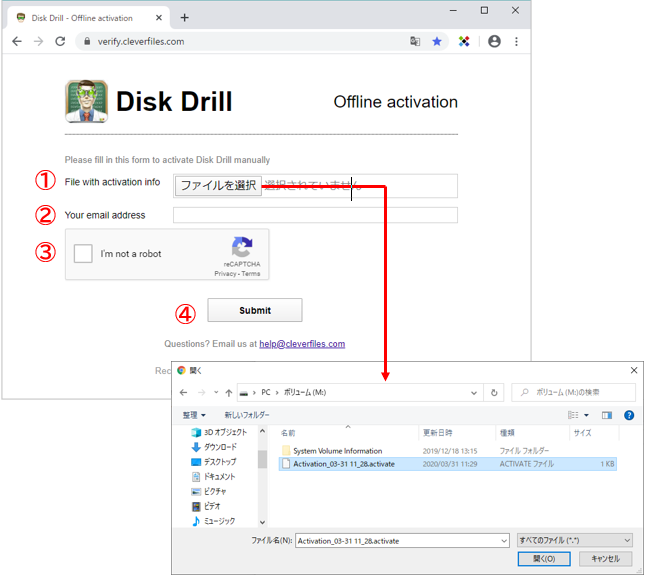Open the reCAPTCHA Terms link
This screenshot has height=577, width=648.
tap(251, 274)
